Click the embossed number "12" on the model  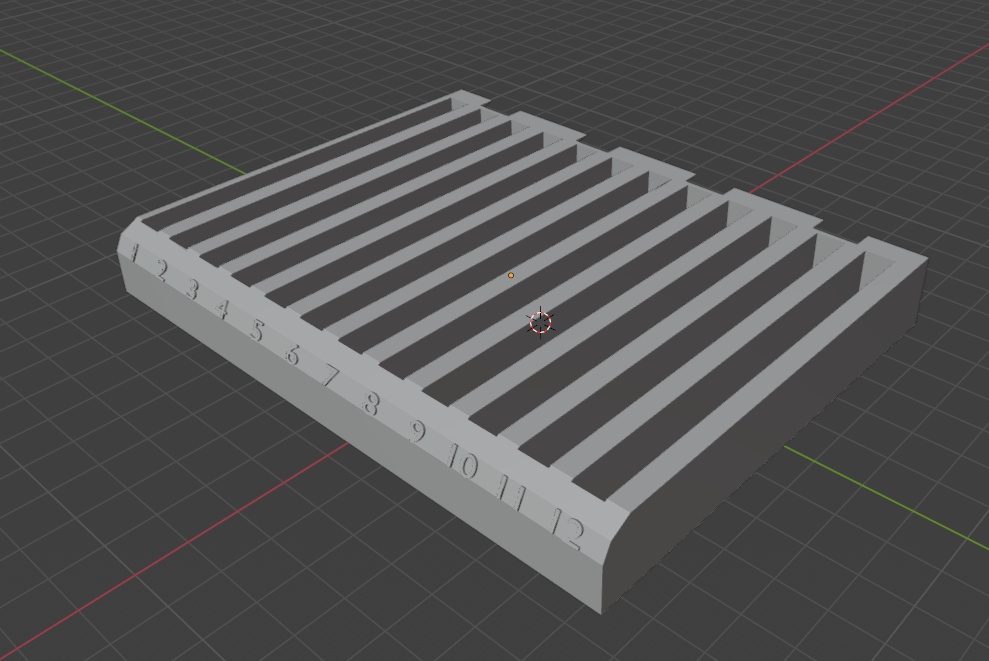click(568, 530)
